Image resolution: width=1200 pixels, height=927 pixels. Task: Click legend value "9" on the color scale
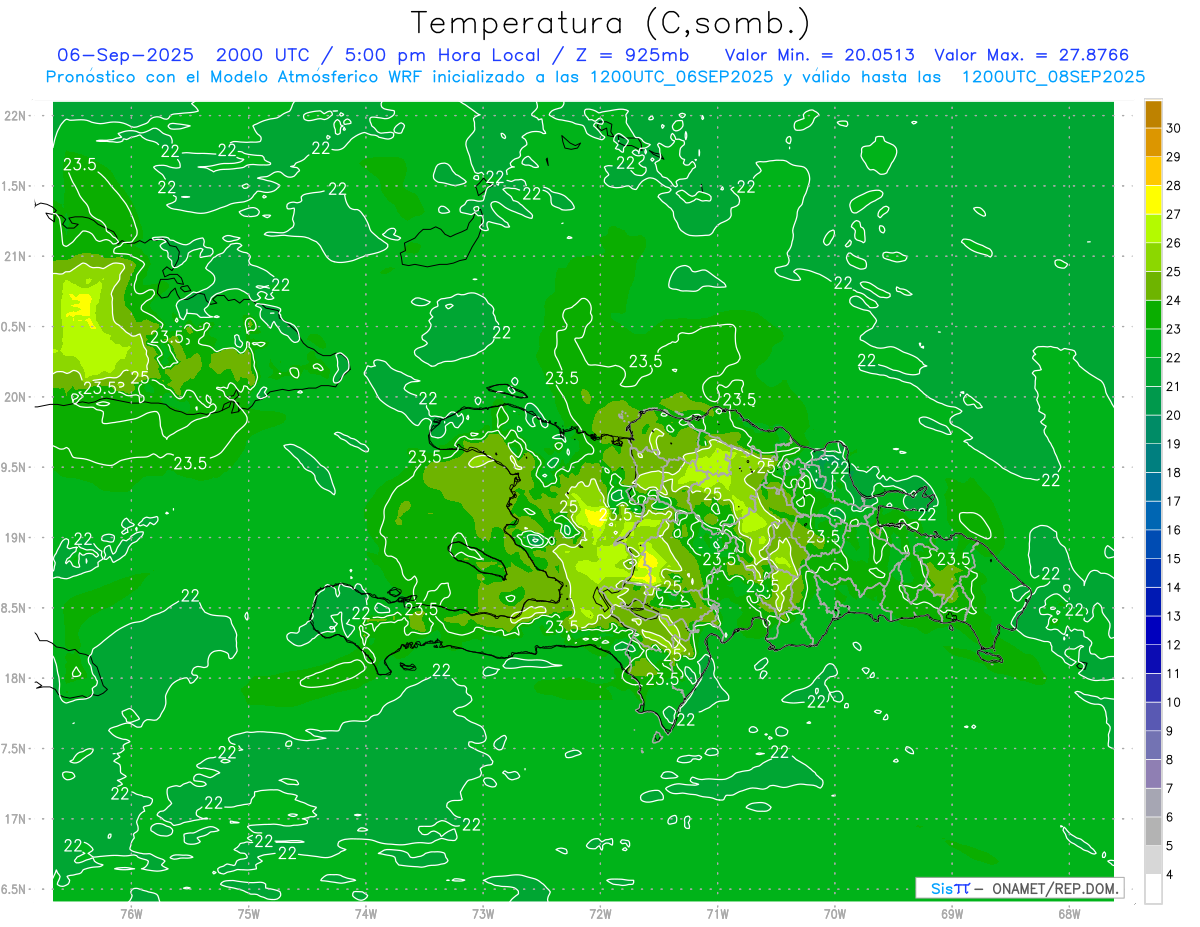point(1172,731)
